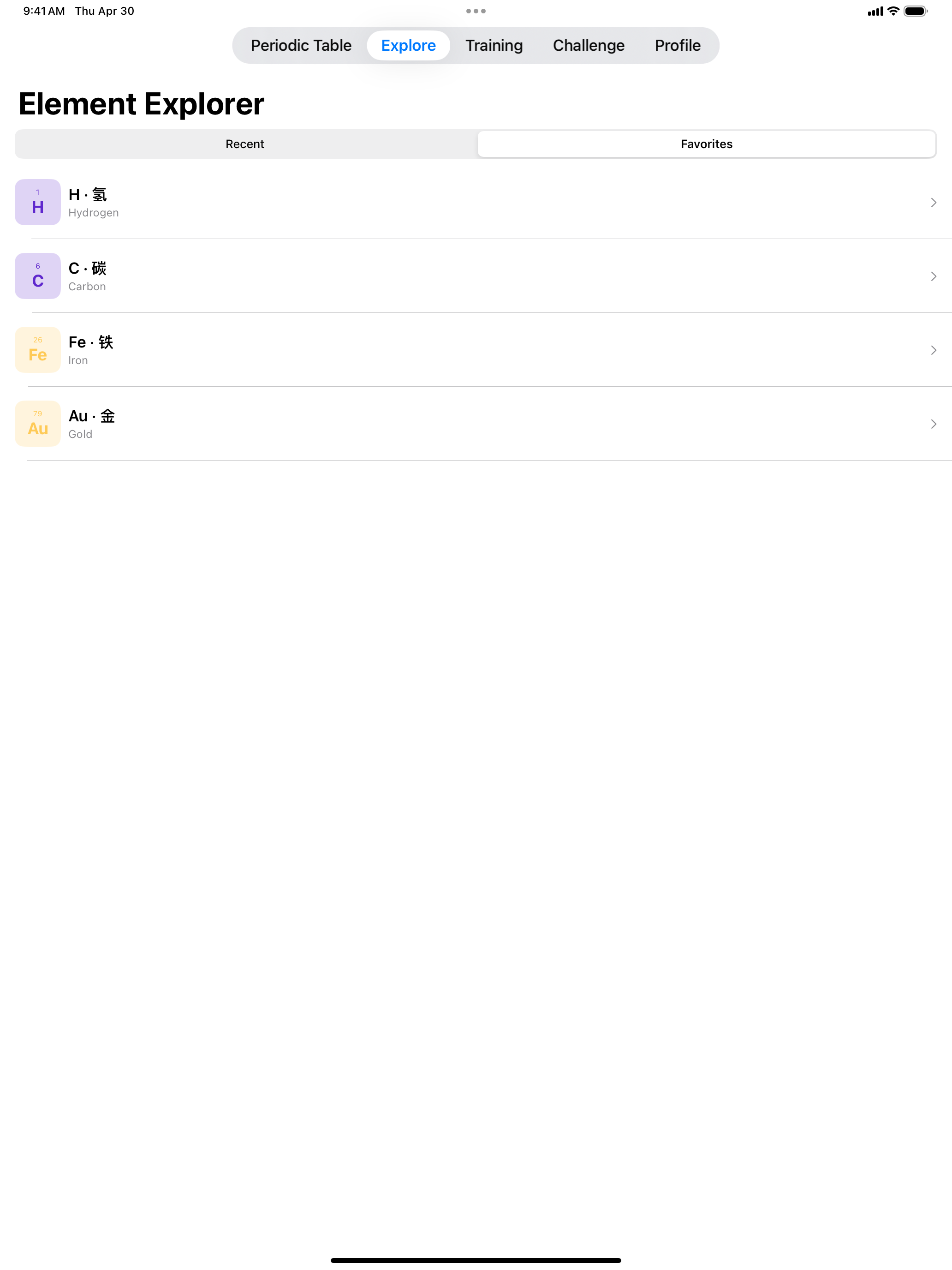The width and height of the screenshot is (952, 1270).
Task: Open the Training tab
Action: [x=494, y=45]
